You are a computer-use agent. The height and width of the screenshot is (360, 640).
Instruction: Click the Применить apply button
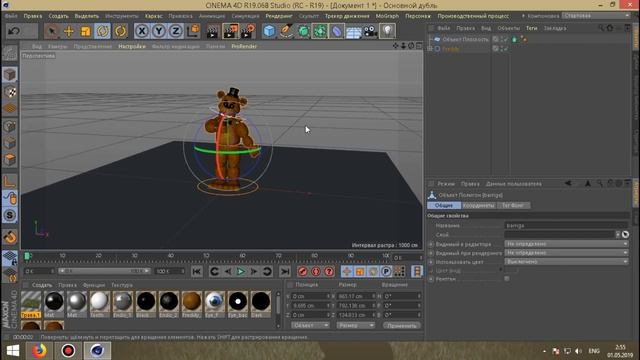coord(402,325)
